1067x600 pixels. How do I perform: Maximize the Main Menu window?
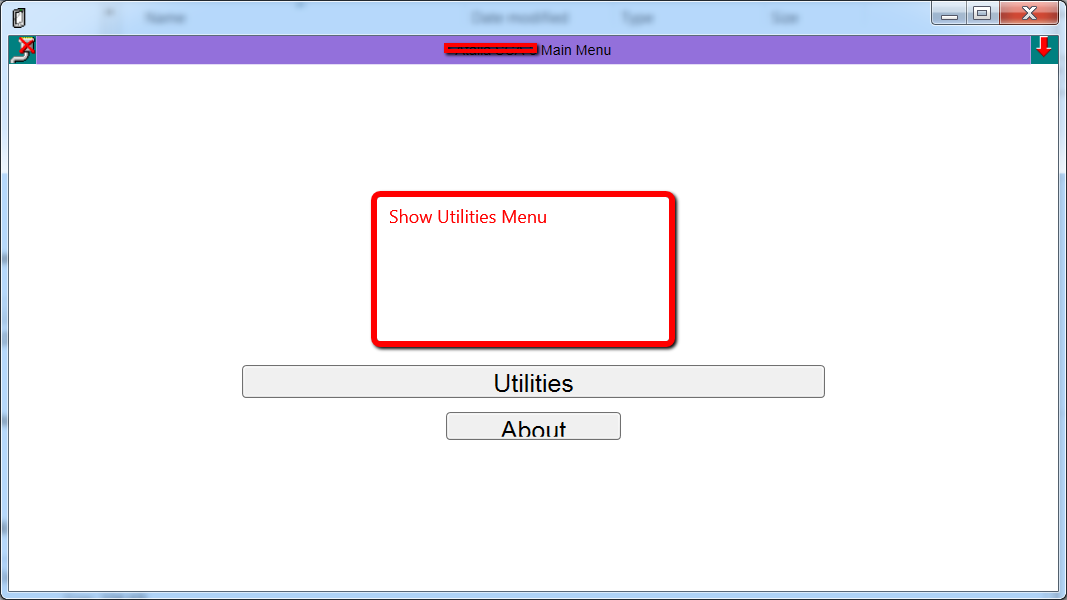[x=982, y=14]
